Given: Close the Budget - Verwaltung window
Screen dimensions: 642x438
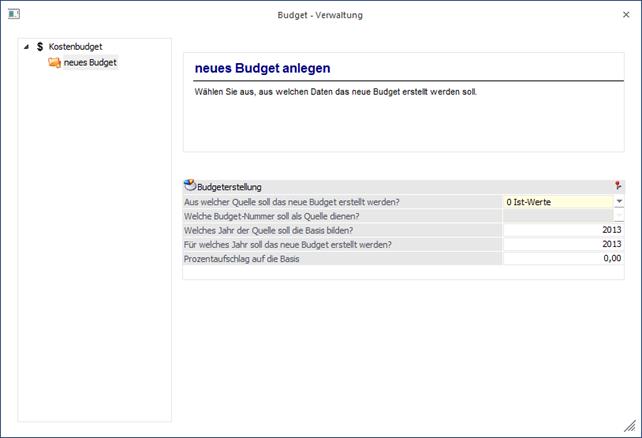Looking at the screenshot, I should click(x=626, y=15).
